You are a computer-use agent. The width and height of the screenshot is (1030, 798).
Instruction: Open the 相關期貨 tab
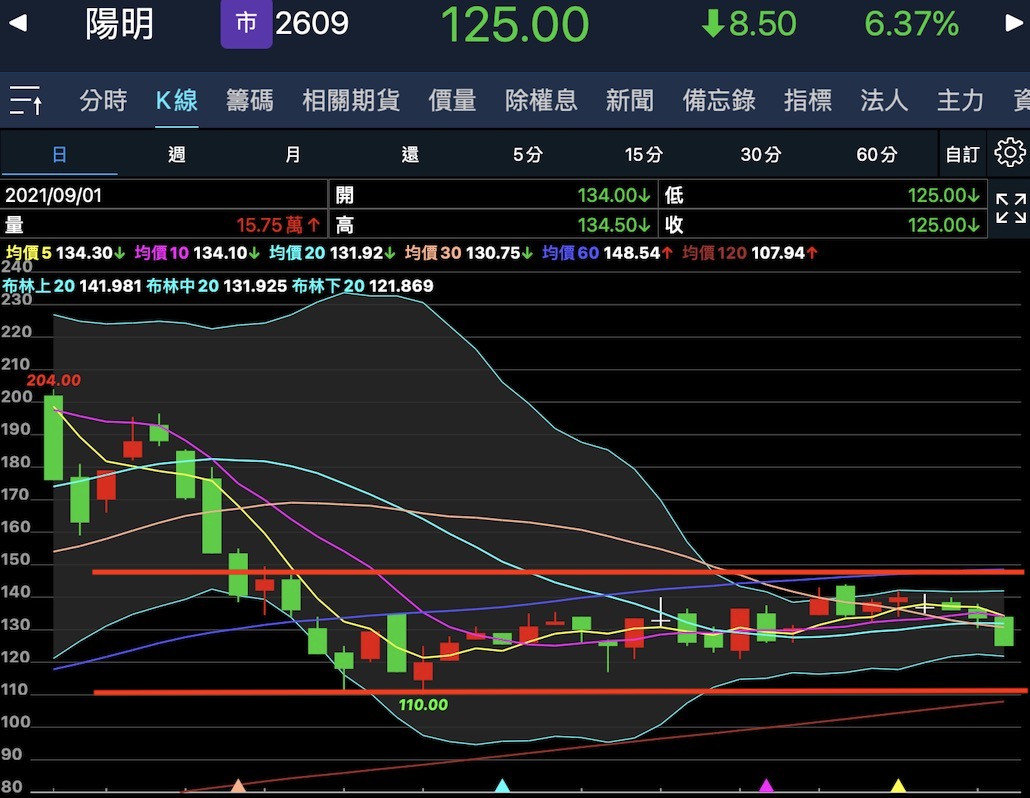click(351, 100)
